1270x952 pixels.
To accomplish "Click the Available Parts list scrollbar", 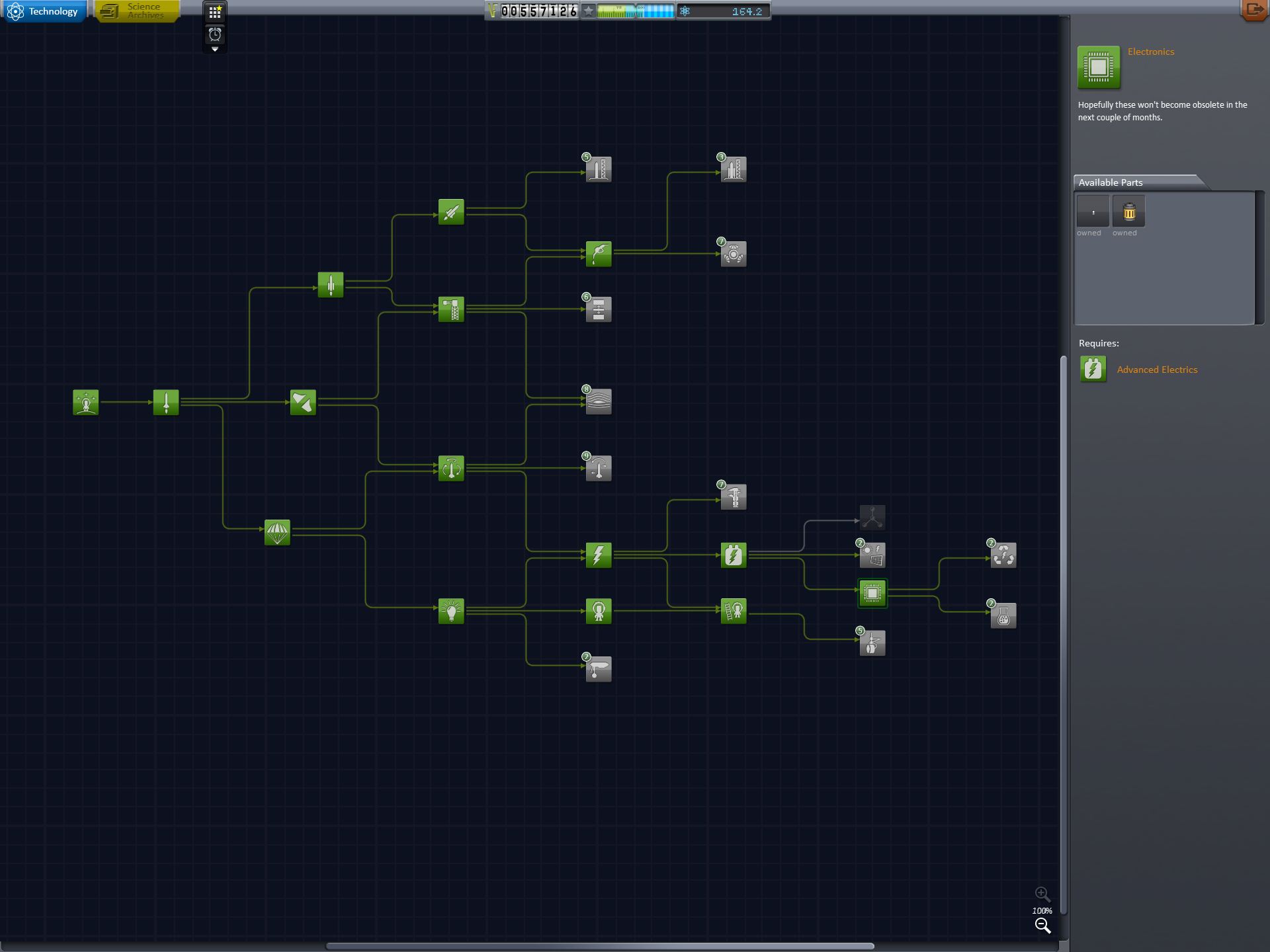I will click(x=1259, y=258).
